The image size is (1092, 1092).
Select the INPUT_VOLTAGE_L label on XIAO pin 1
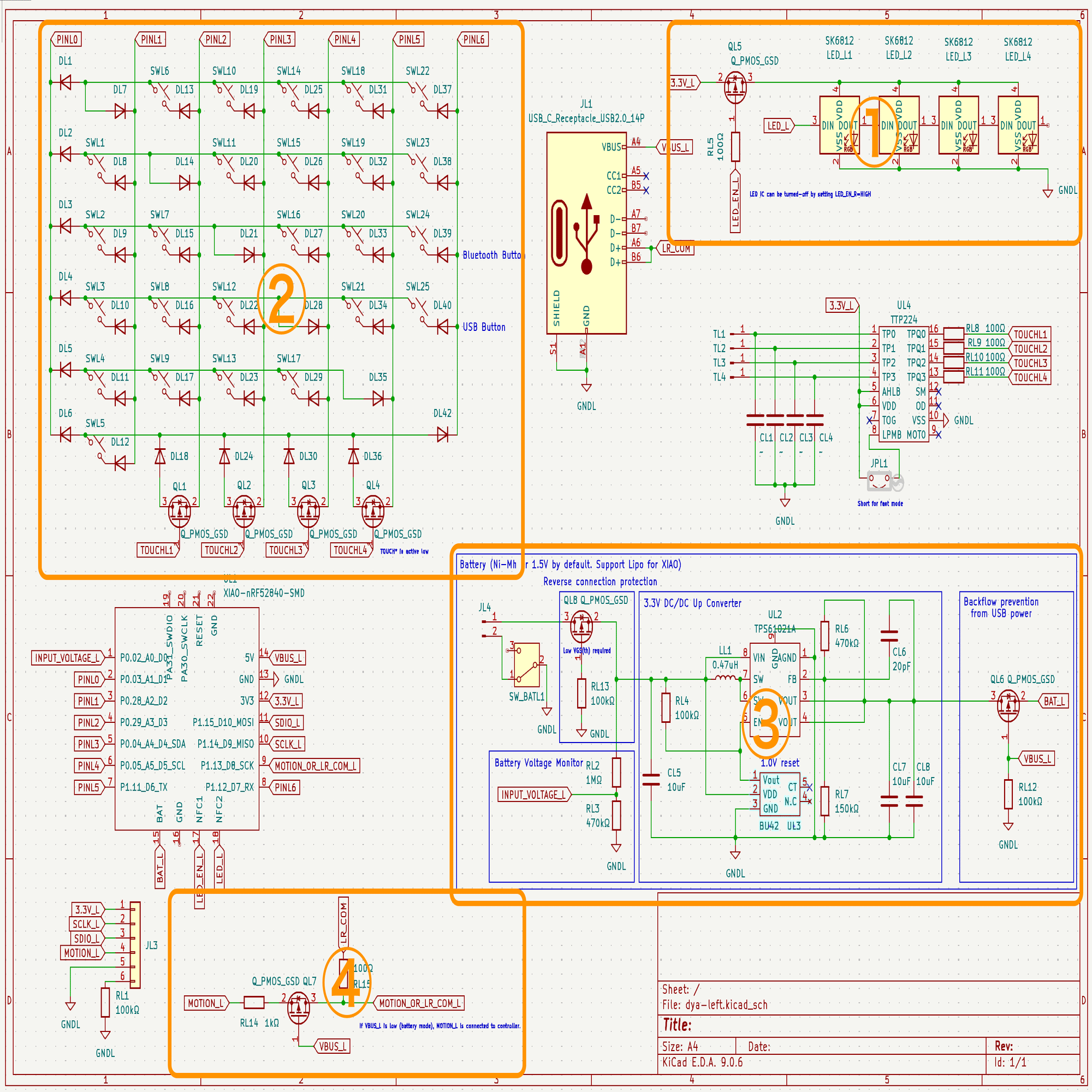coord(67,658)
